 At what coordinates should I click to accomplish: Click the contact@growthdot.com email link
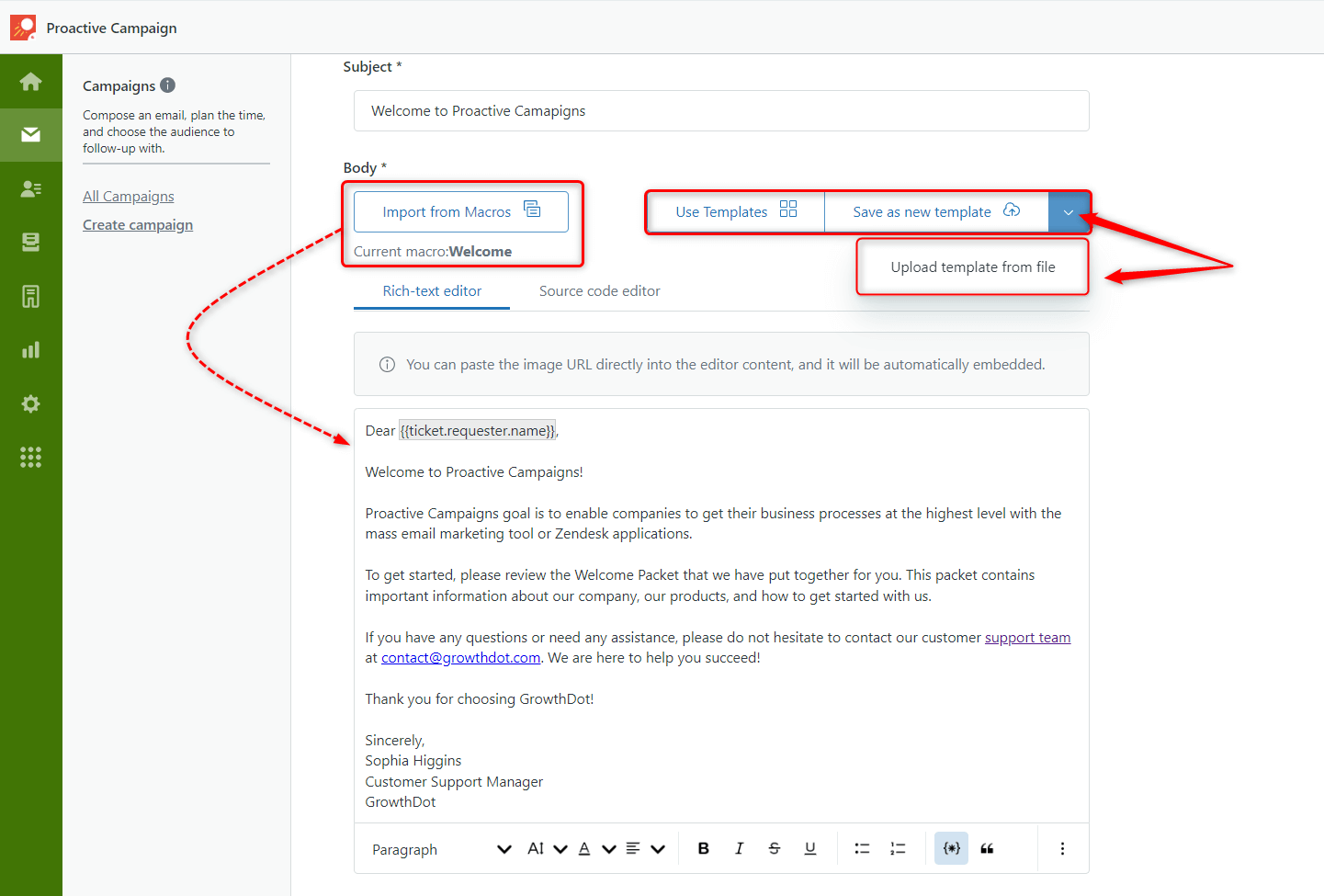(460, 658)
